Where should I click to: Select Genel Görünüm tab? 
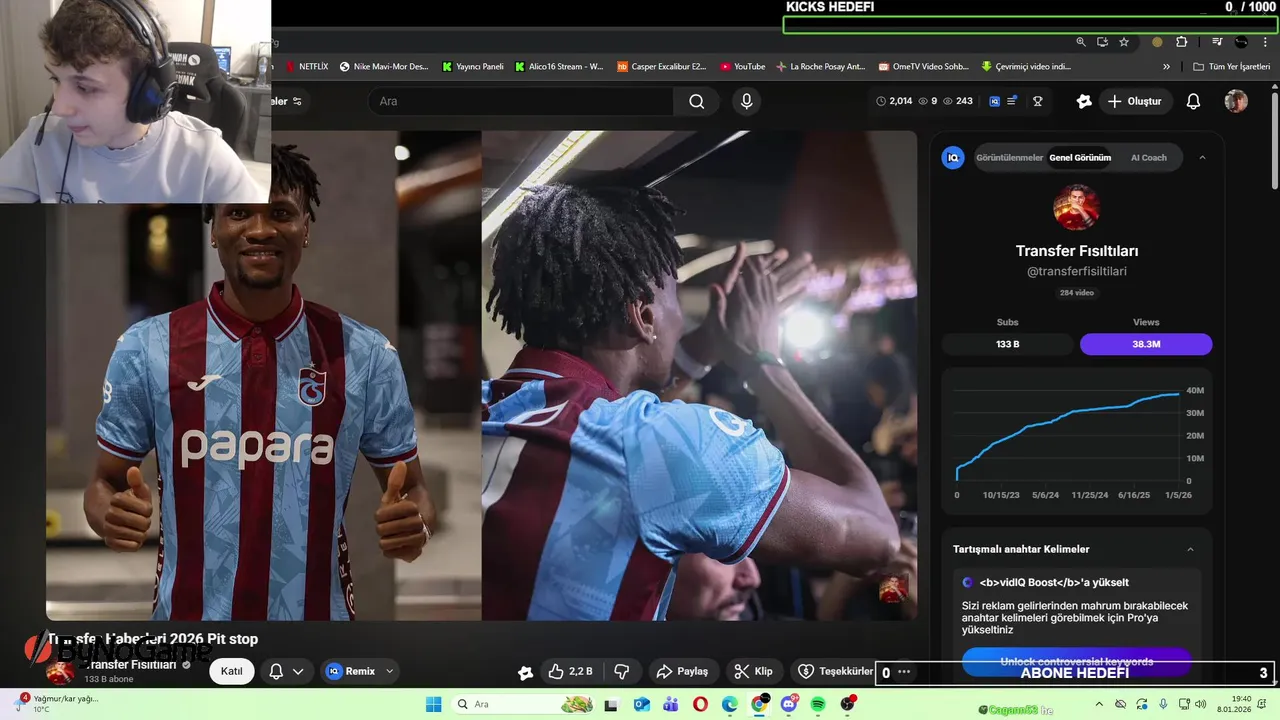[x=1080, y=158]
